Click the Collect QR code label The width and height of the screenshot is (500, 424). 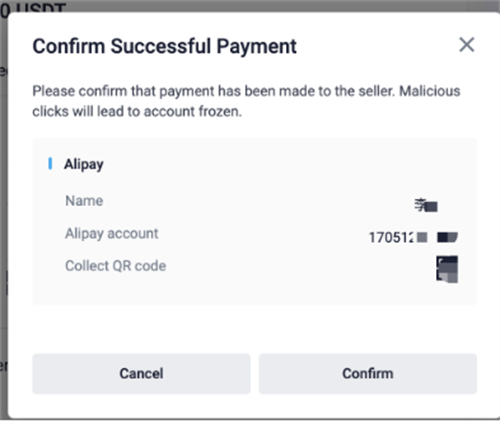pyautogui.click(x=116, y=266)
